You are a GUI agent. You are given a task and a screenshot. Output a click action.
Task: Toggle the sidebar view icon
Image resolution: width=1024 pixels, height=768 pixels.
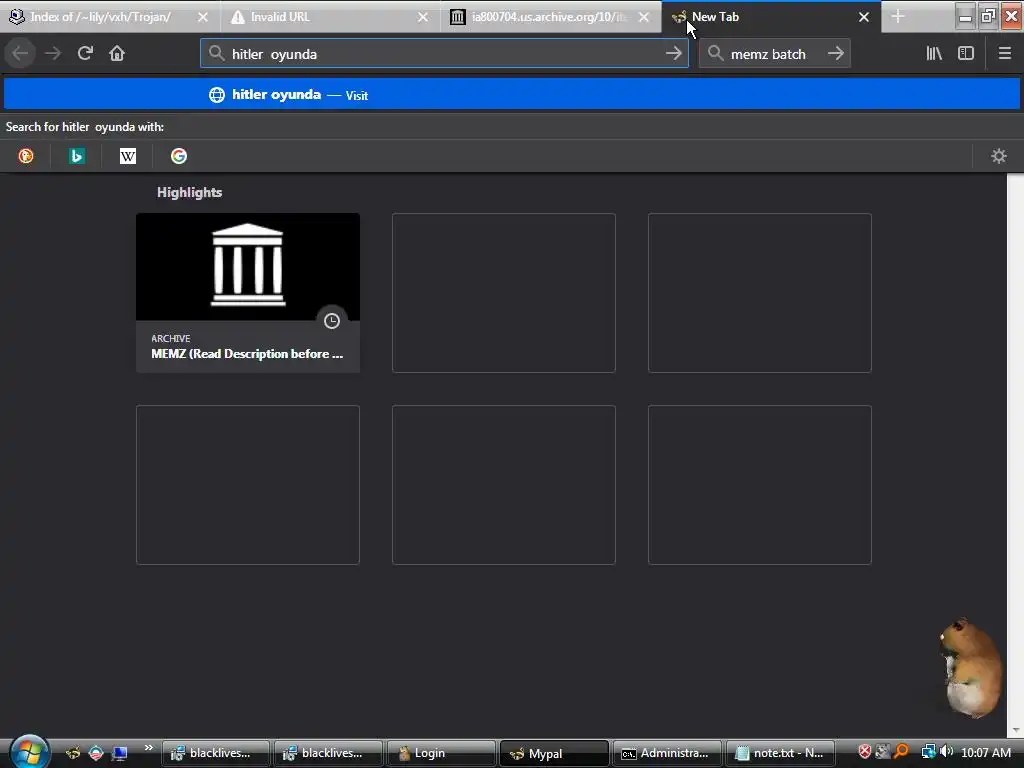[x=966, y=54]
